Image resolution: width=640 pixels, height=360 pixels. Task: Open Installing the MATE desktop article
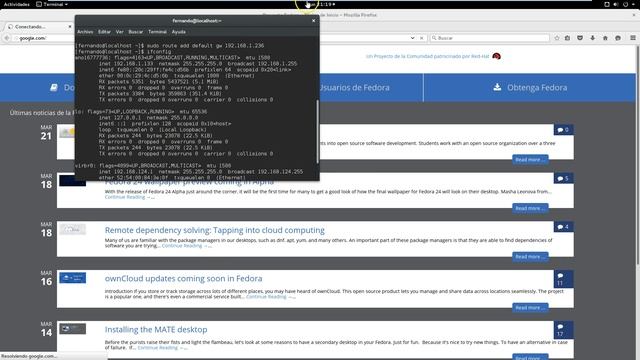pyautogui.click(x=156, y=329)
